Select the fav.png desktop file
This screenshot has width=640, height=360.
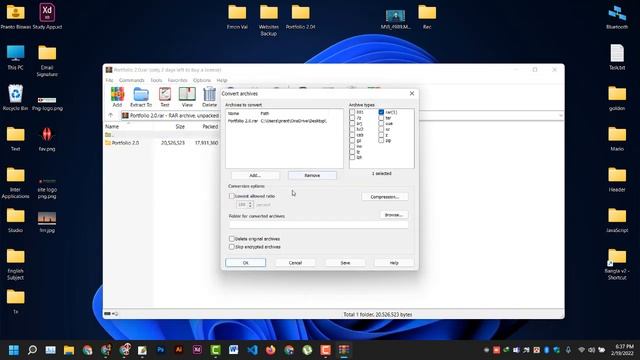47,138
